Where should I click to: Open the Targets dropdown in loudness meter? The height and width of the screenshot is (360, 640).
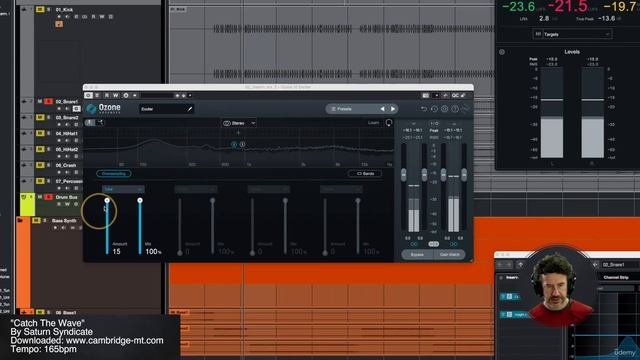572,34
